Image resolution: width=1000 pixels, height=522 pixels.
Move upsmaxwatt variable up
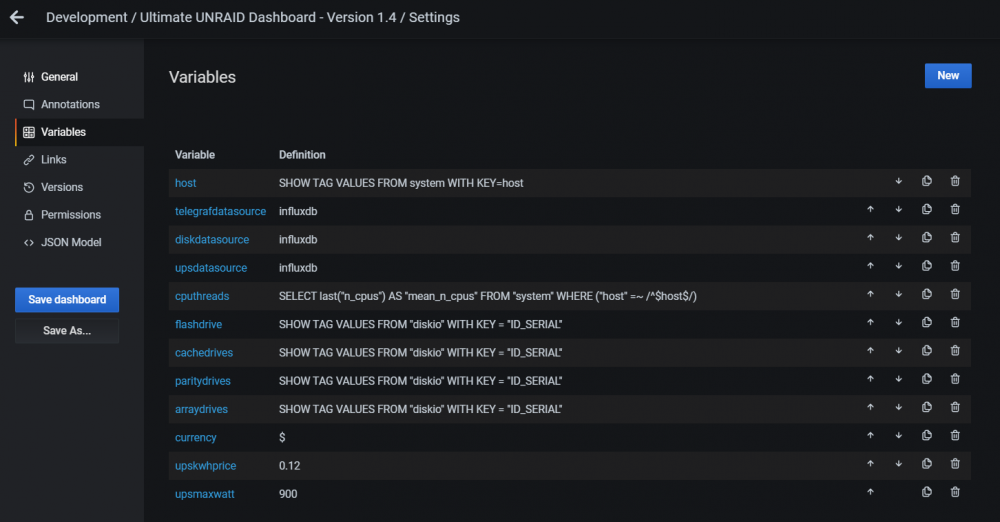(x=871, y=492)
